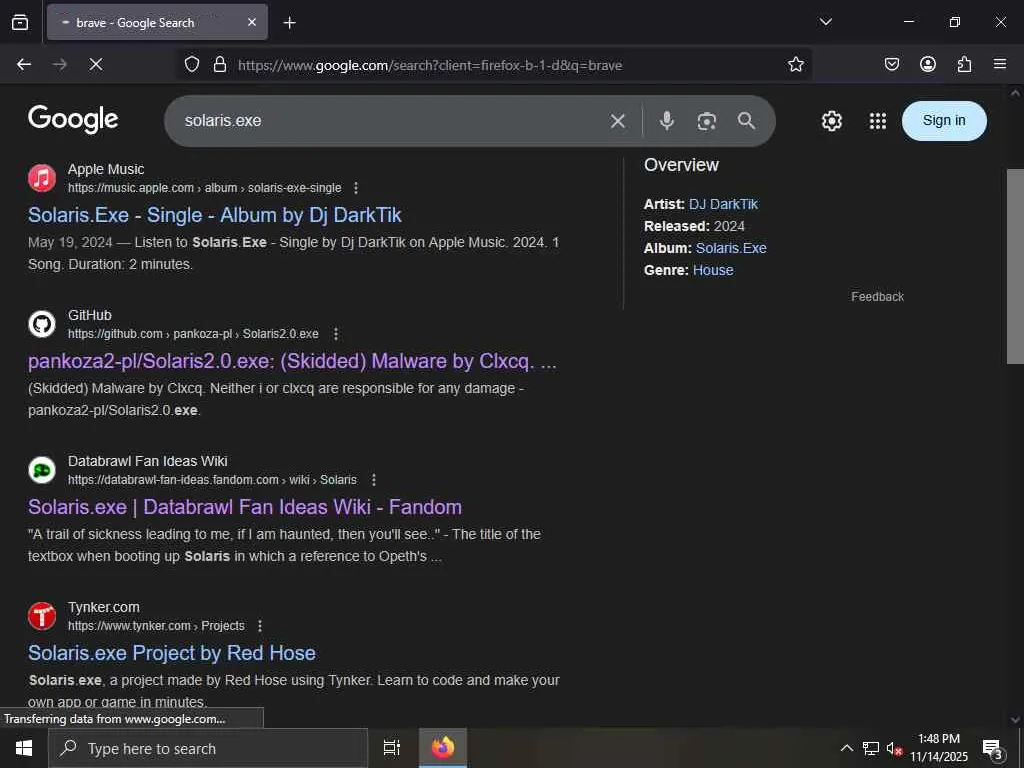This screenshot has width=1024, height=768.
Task: Click Apple Music favicon
Action: tap(42, 178)
